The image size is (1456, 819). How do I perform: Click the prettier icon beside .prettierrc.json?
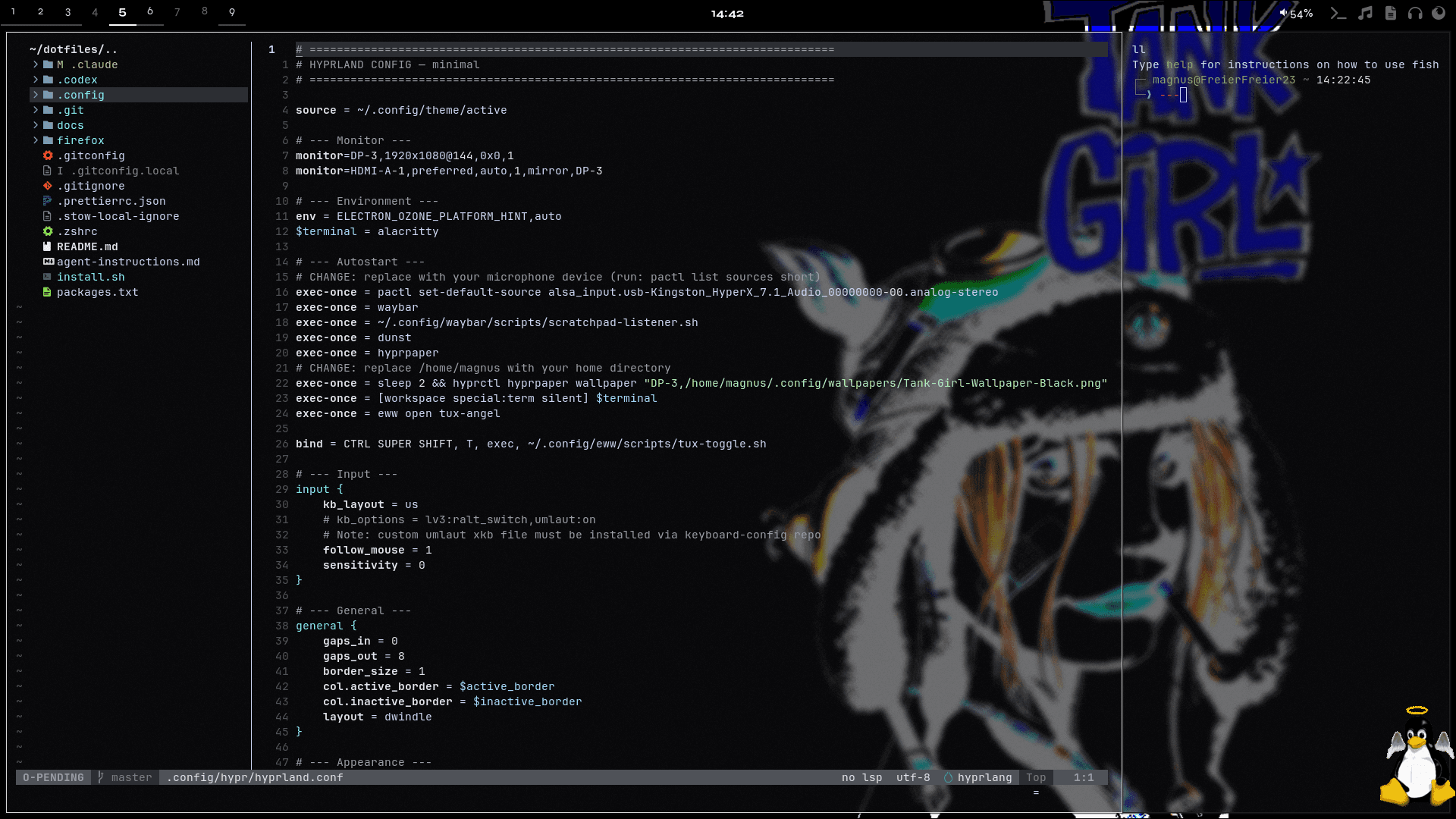(48, 201)
